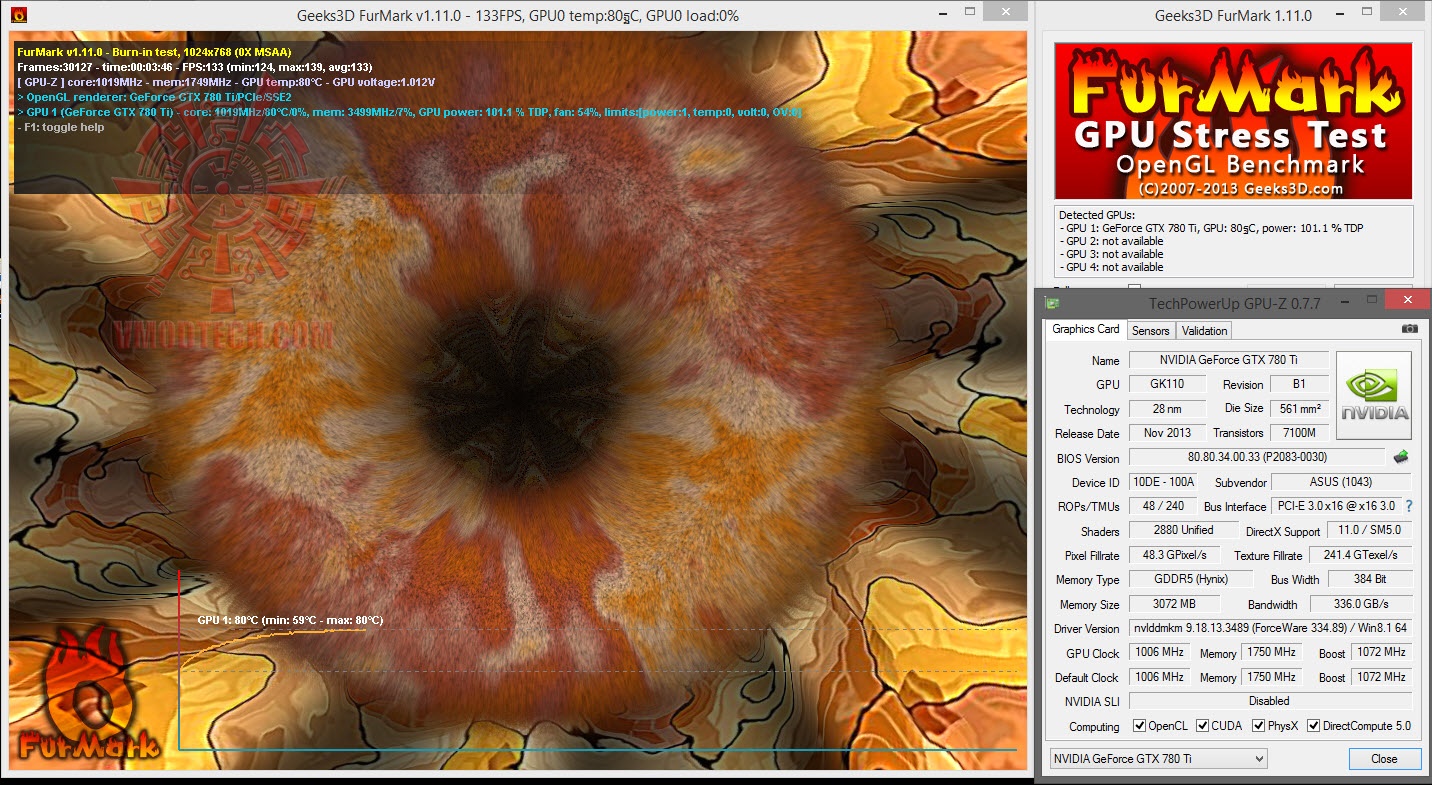
Task: Uncheck the OpenCL checkbox
Action: 1139,726
